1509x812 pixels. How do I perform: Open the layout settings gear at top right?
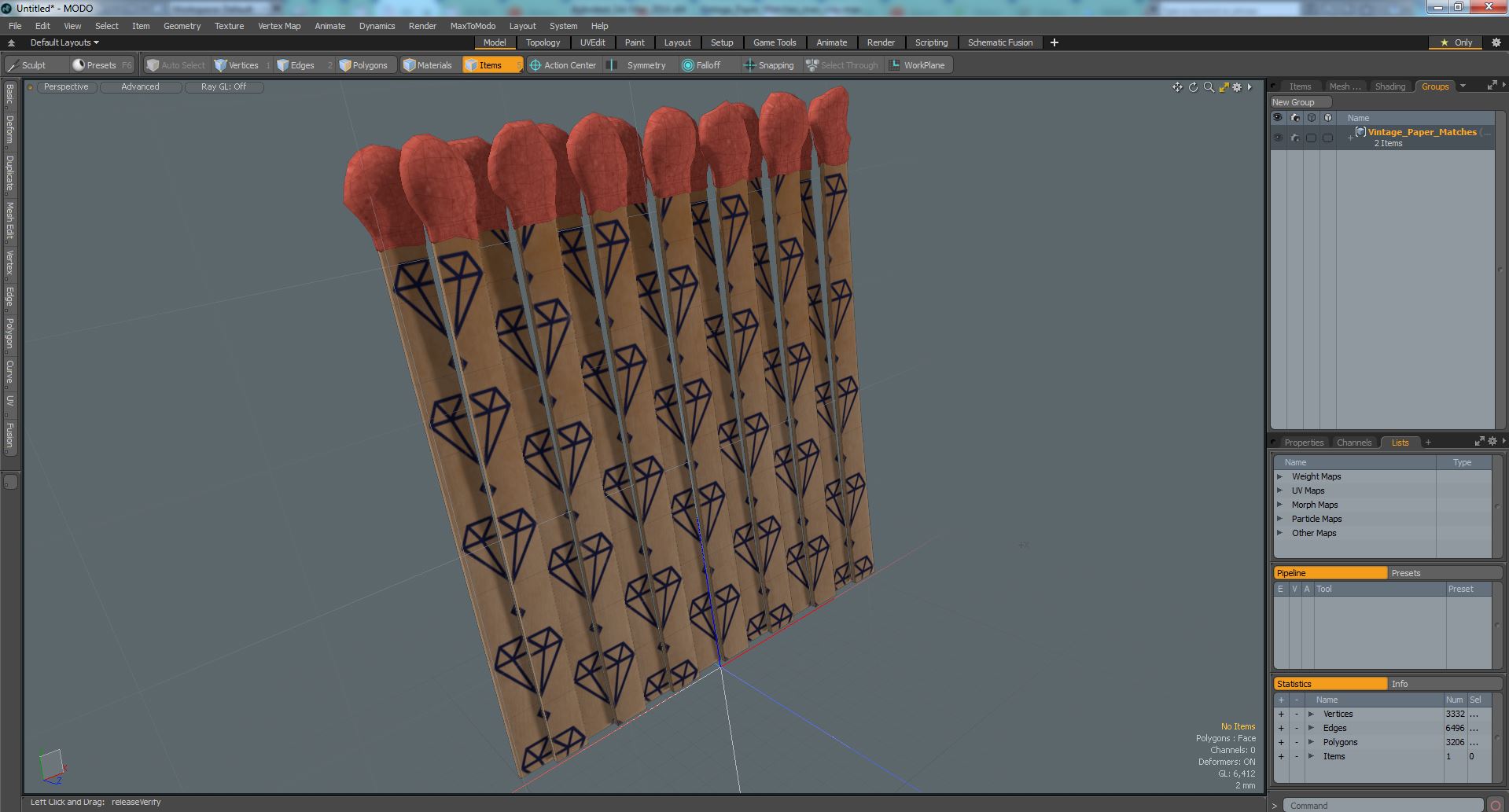pyautogui.click(x=1496, y=42)
